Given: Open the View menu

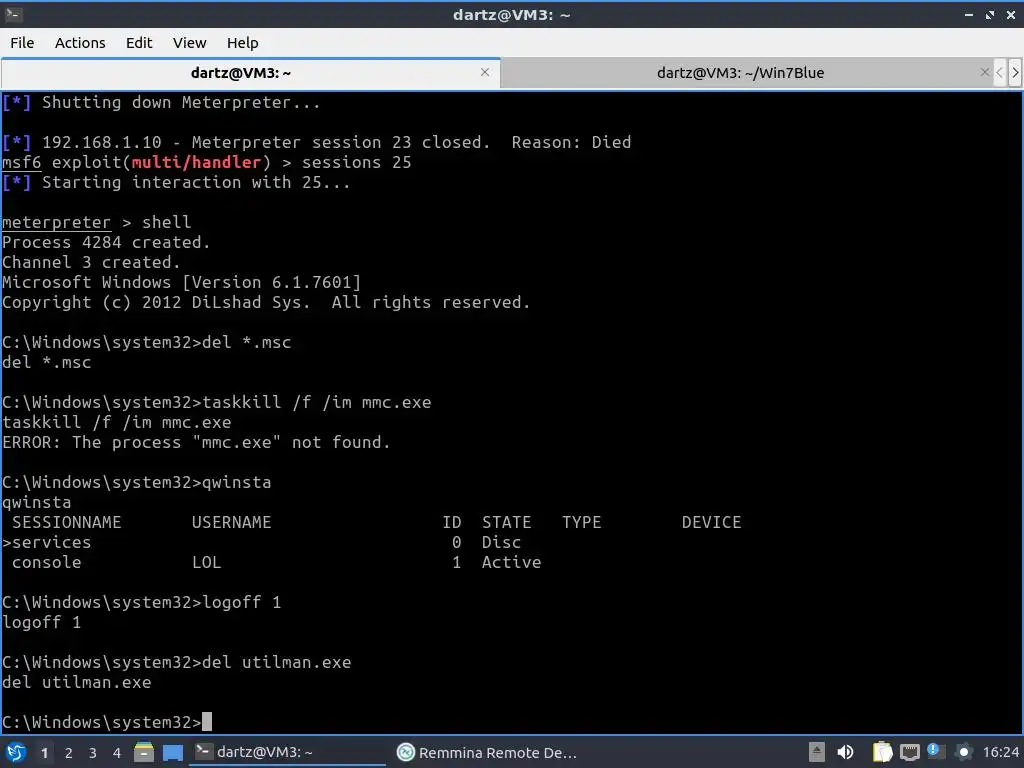Looking at the screenshot, I should click(189, 43).
